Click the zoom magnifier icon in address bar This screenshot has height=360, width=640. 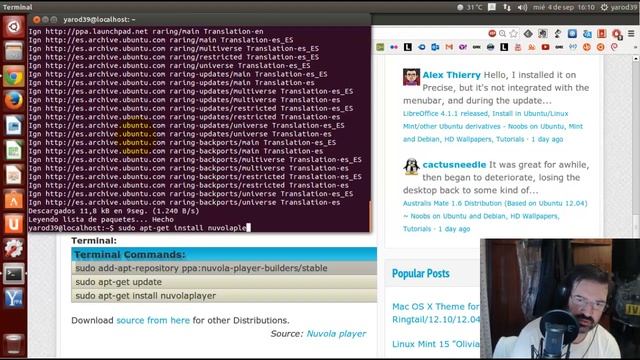tap(502, 33)
